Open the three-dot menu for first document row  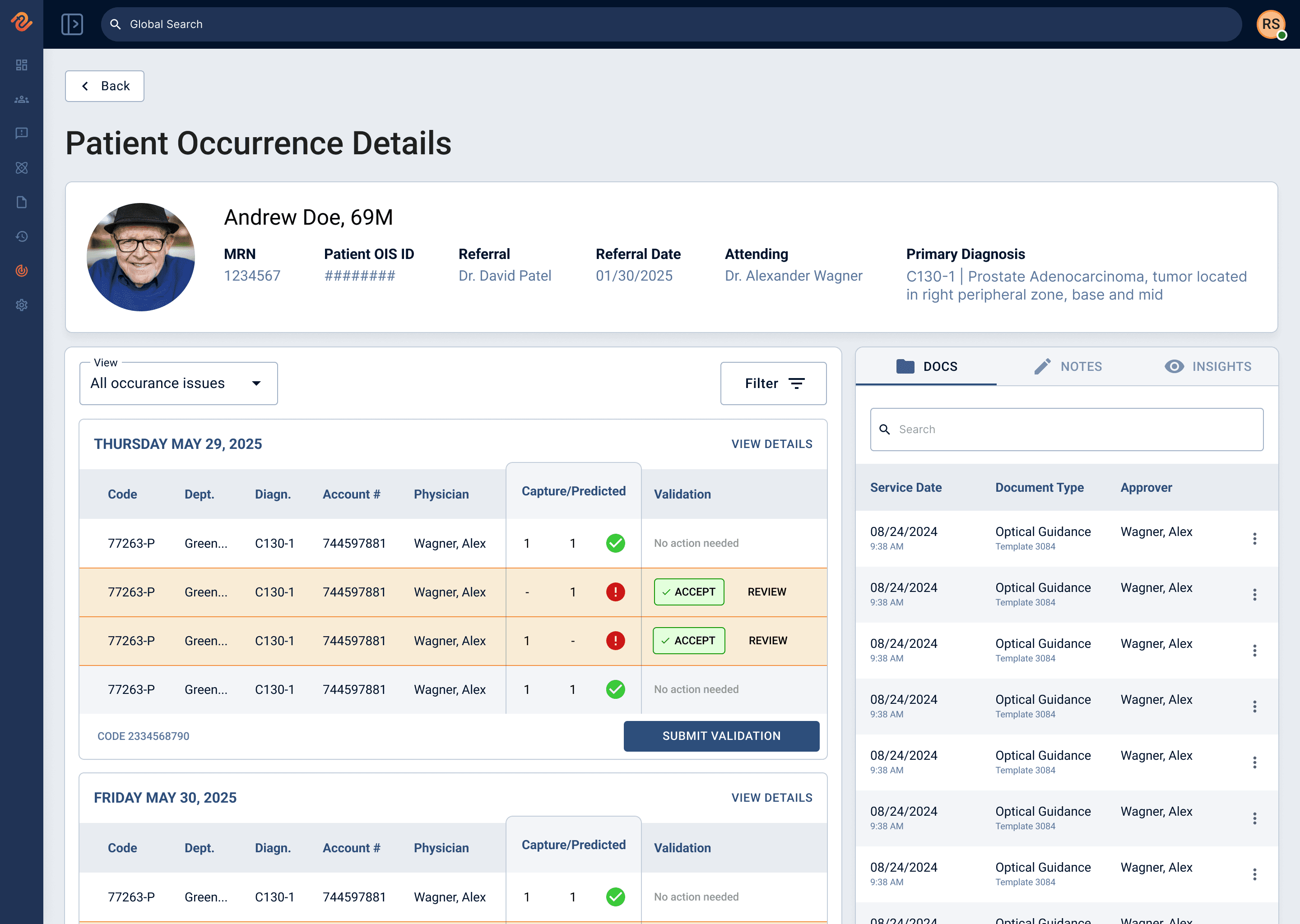click(1254, 538)
